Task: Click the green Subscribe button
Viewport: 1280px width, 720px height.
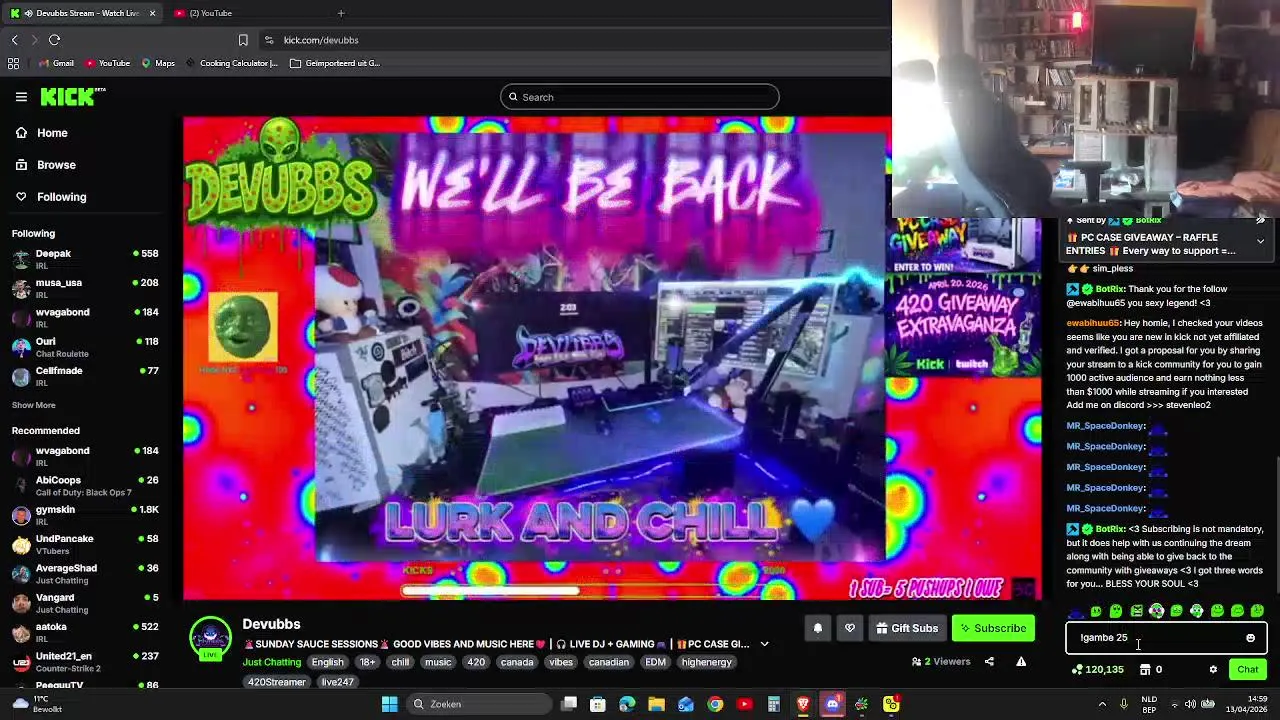Action: pos(993,628)
